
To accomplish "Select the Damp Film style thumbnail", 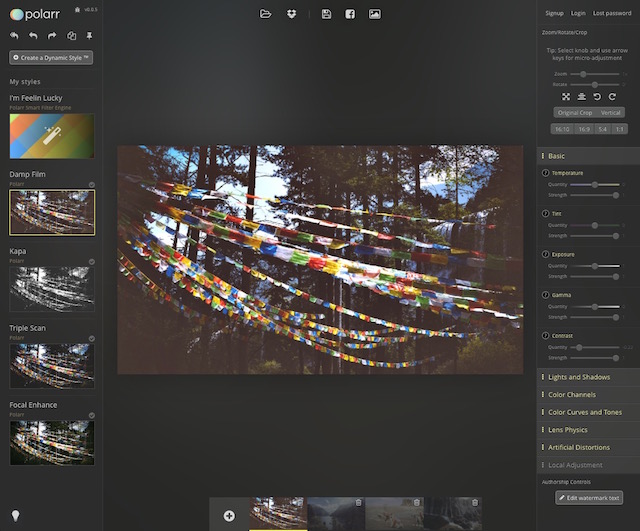I will (x=52, y=213).
